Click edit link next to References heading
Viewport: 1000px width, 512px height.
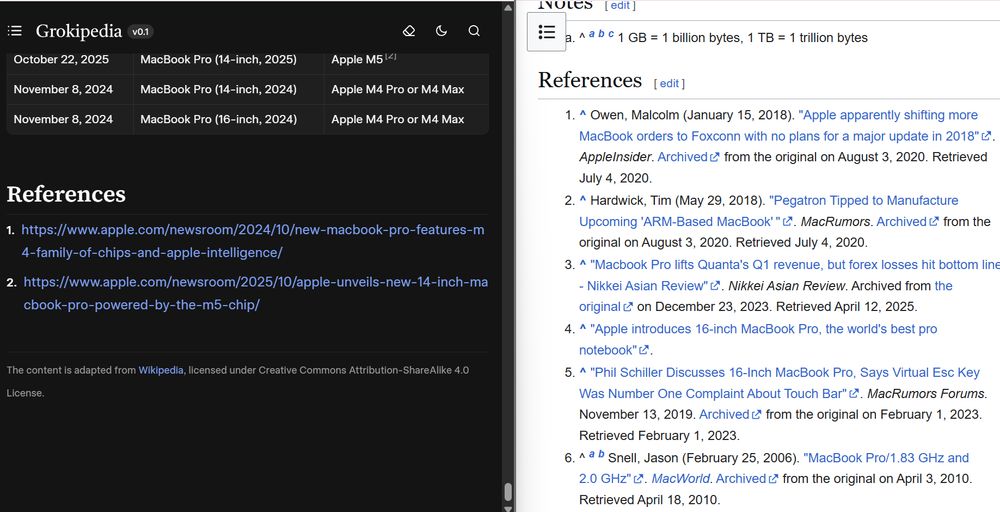(669, 84)
